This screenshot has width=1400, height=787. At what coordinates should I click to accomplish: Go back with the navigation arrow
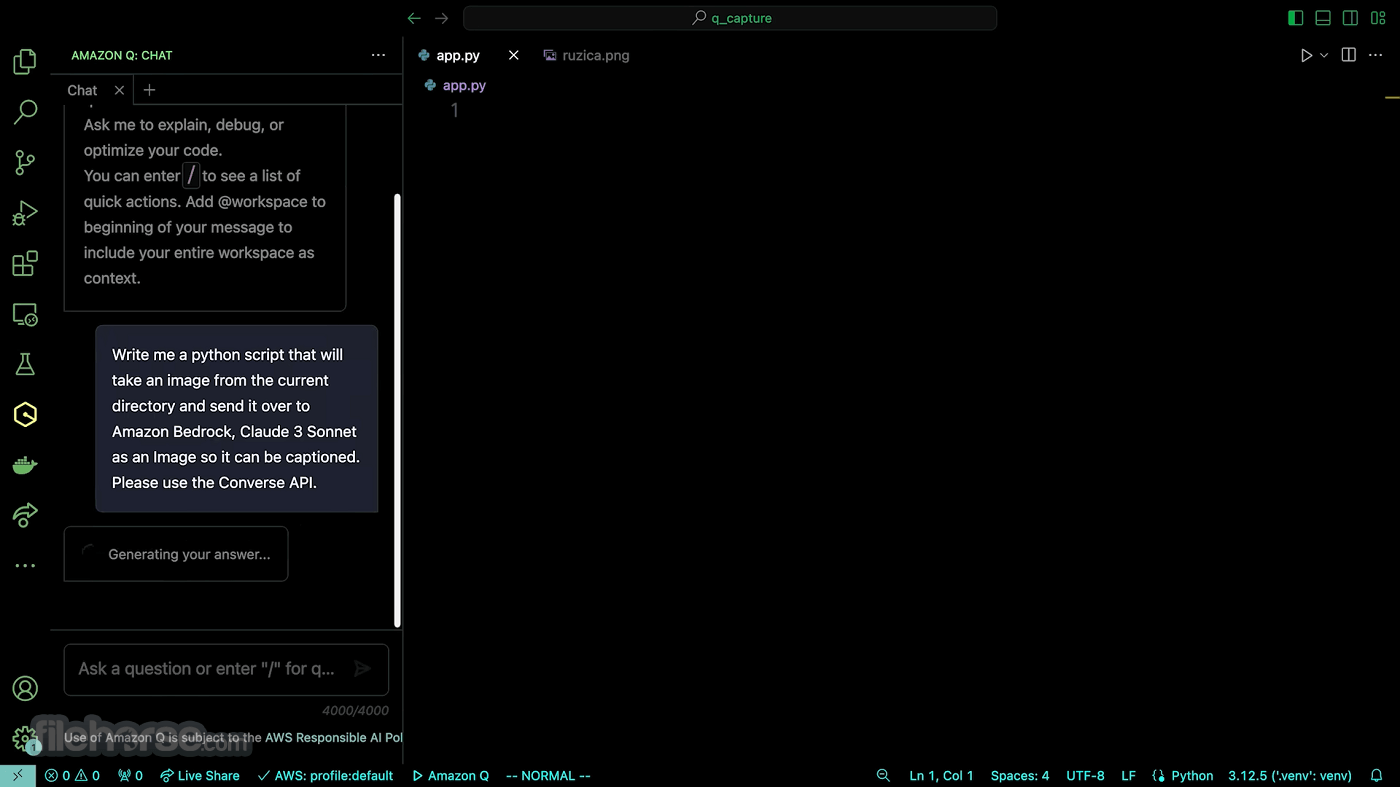point(414,18)
